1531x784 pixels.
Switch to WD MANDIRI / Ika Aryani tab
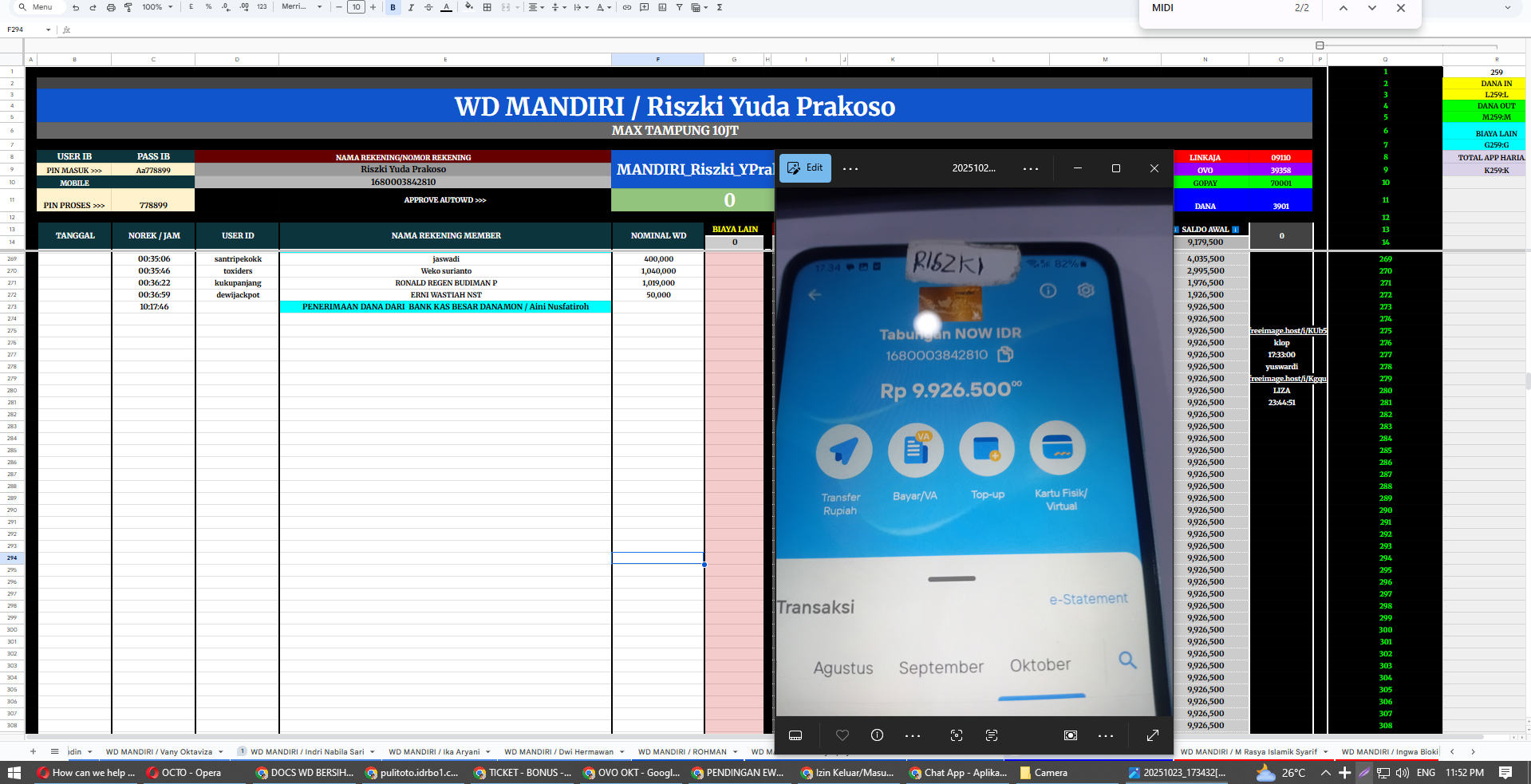coord(434,751)
